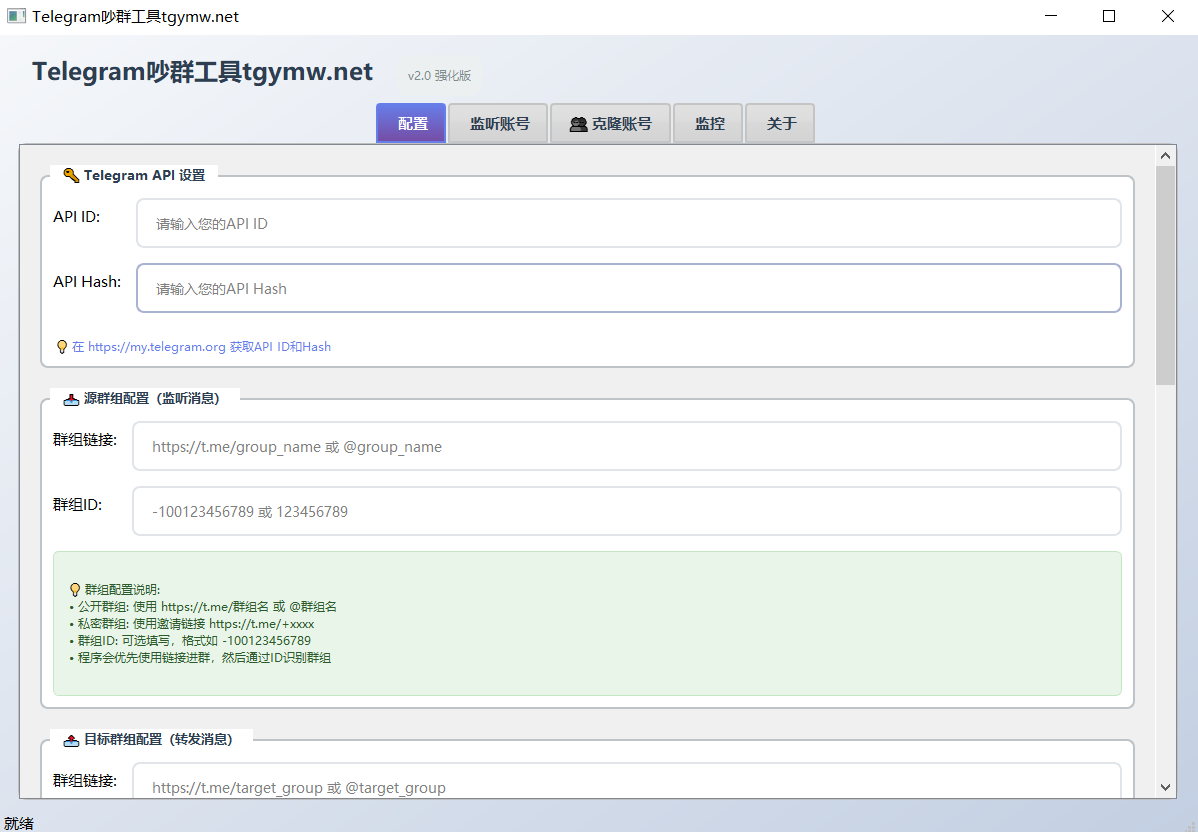This screenshot has width=1198, height=832.
Task: Select the source 群组链接 input box
Action: click(x=626, y=447)
